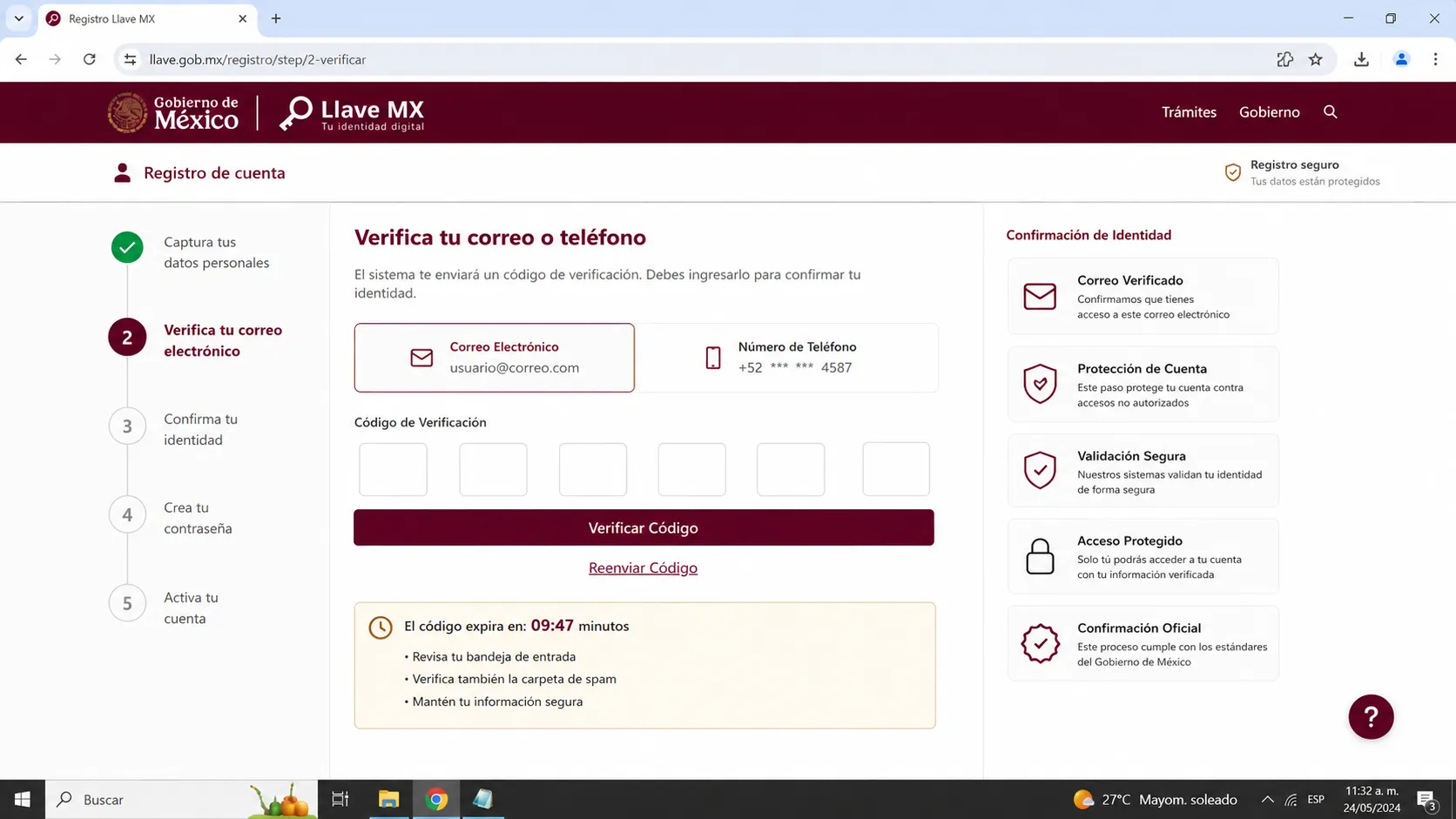Screen dimensions: 1456x819
Task: Click the Correo Verificado envelope icon
Action: click(1040, 296)
